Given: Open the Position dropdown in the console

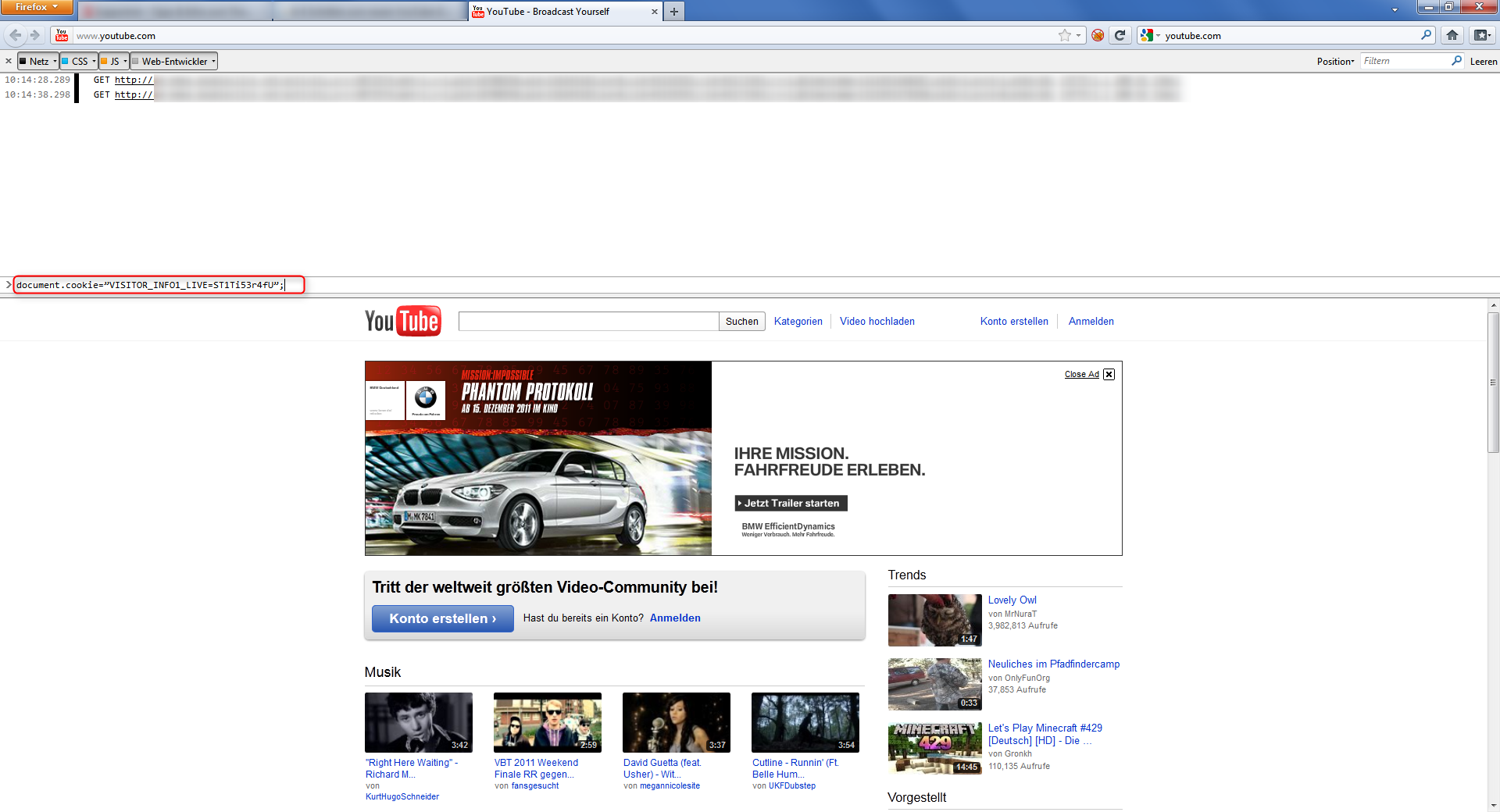Looking at the screenshot, I should coord(1335,61).
